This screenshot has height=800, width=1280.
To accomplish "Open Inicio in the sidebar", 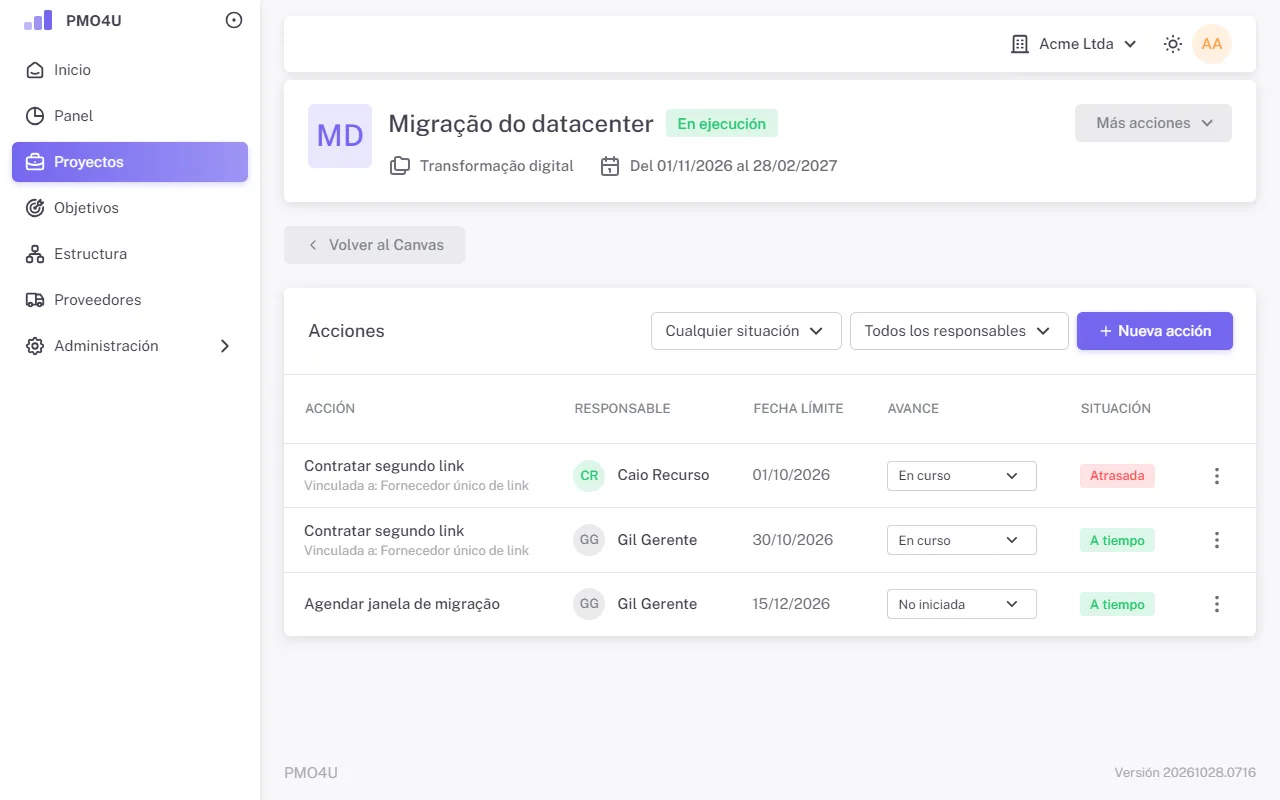I will tap(130, 70).
